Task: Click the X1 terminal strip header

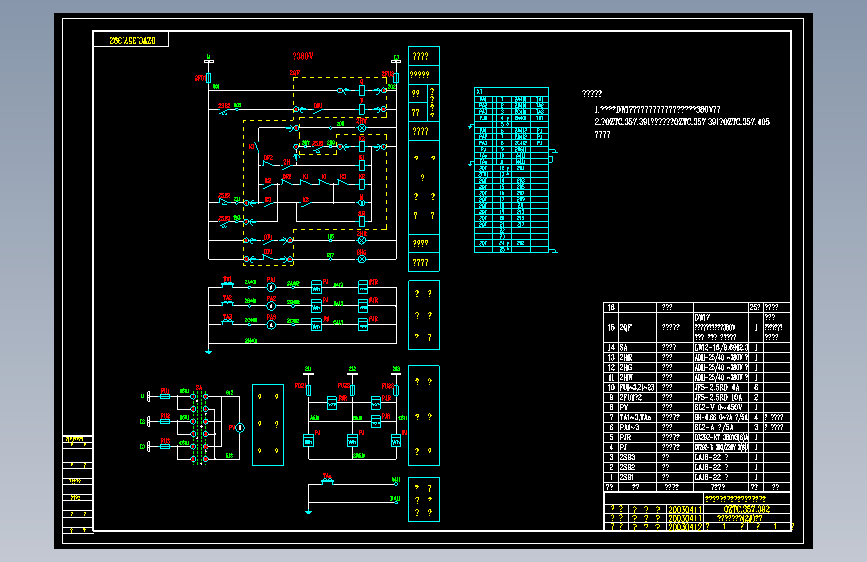Action: point(511,92)
